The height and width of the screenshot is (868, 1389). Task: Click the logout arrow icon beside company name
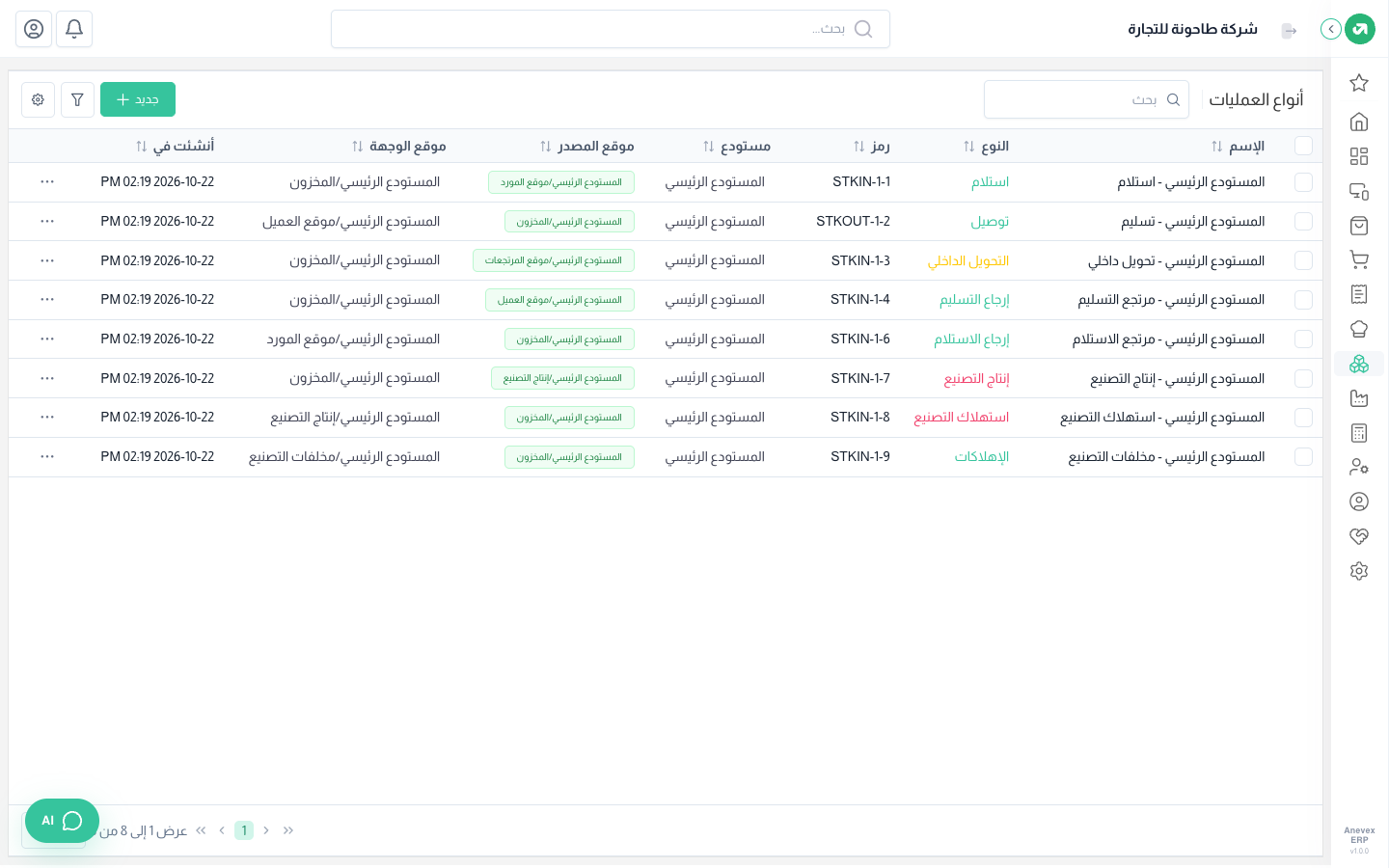pos(1289,31)
